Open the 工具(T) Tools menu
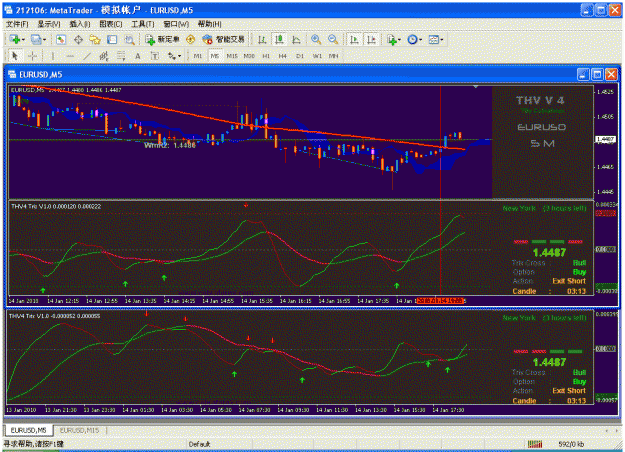 [143, 24]
